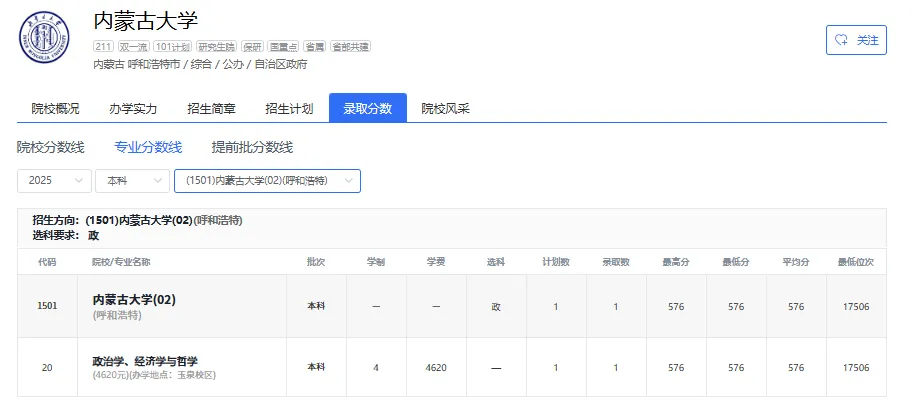This screenshot has width=912, height=408.
Task: Open the 招生简章 tab
Action: click(211, 108)
